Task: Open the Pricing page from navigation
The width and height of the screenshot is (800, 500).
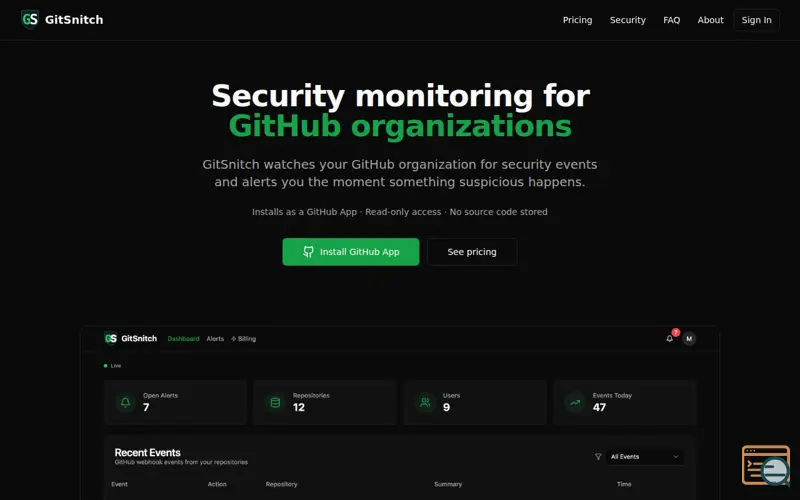Action: click(577, 20)
